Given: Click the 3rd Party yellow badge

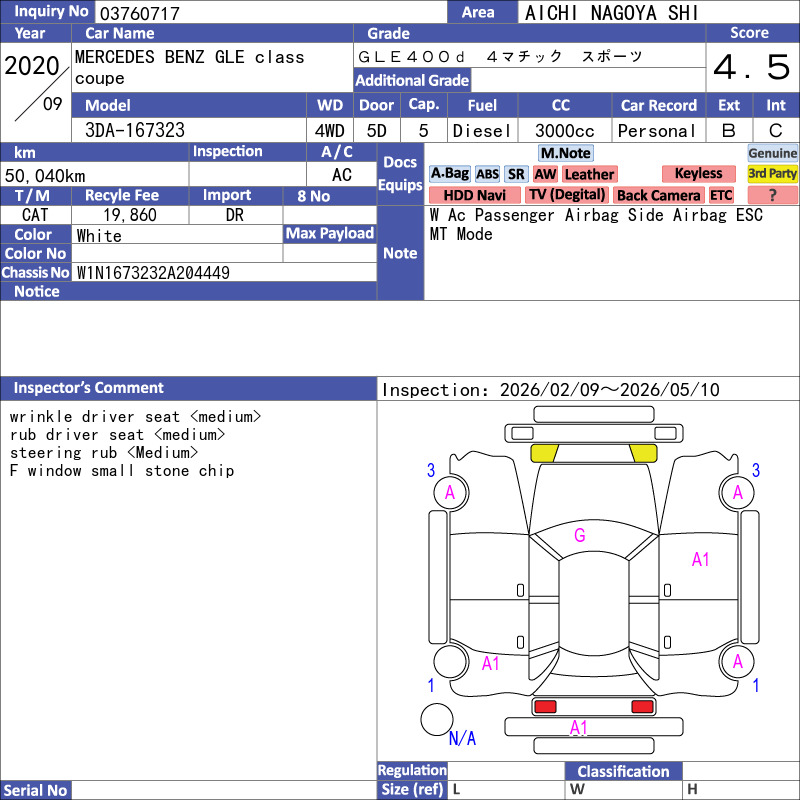Looking at the screenshot, I should point(773,174).
